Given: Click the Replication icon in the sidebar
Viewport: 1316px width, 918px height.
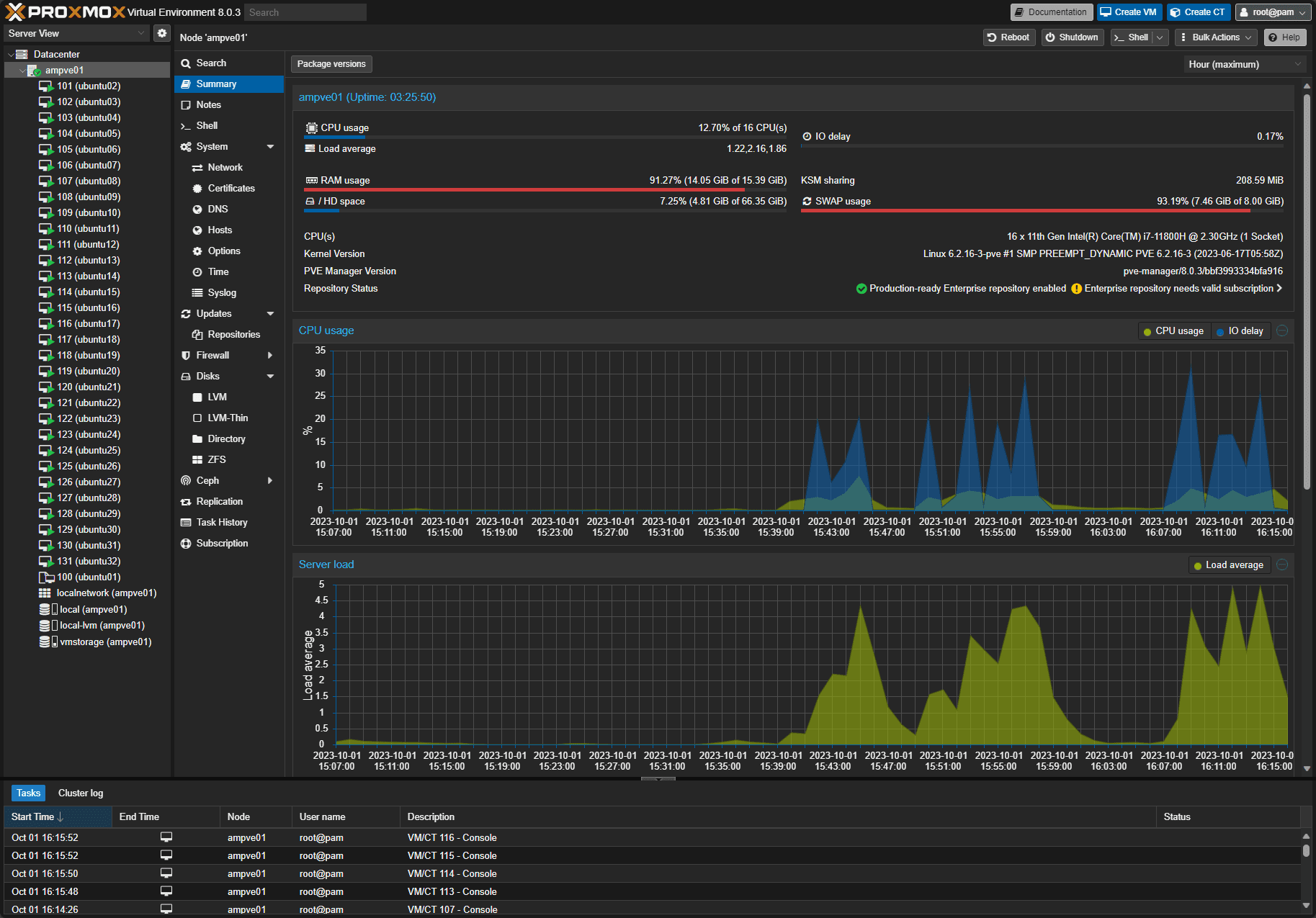Looking at the screenshot, I should tap(186, 502).
